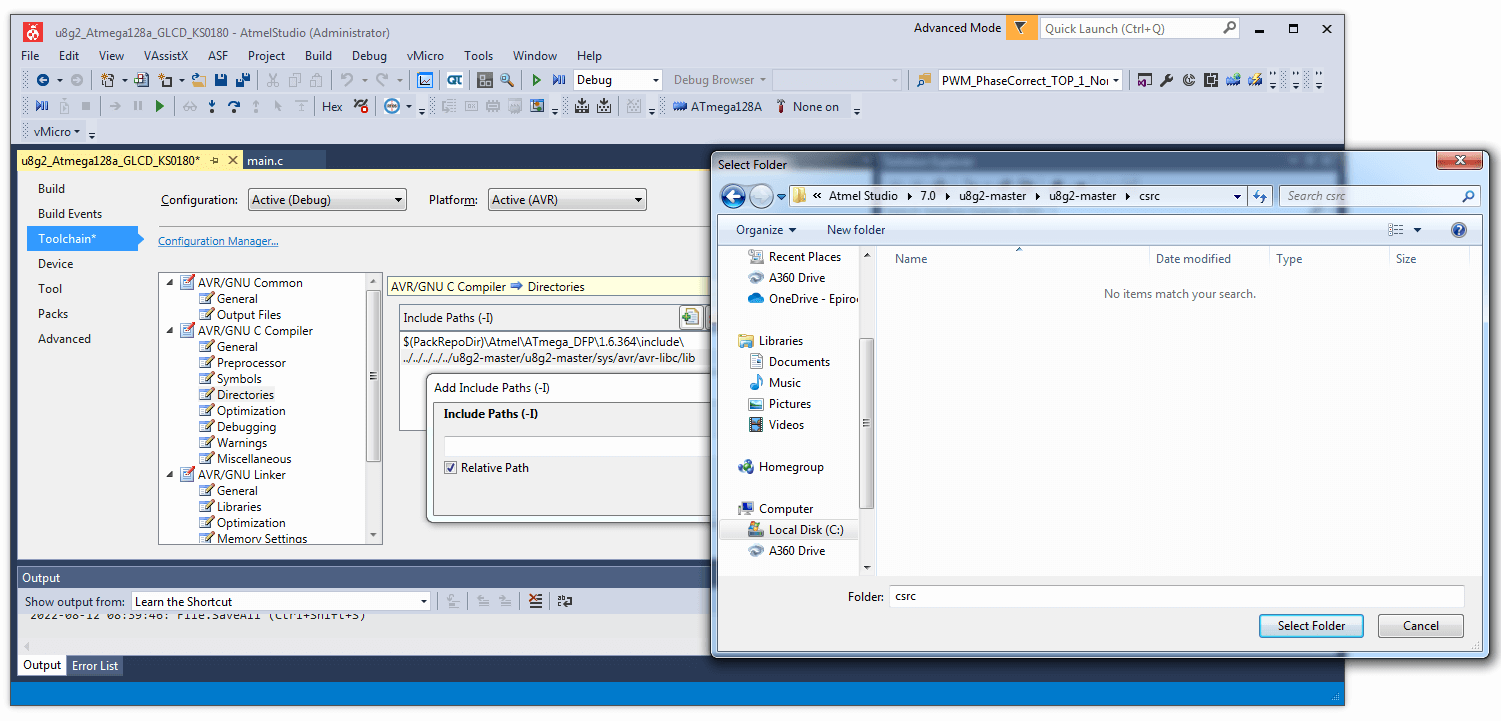The width and height of the screenshot is (1501, 721).
Task: Collapse the AVR/GNU Linker tree node
Action: (x=169, y=475)
